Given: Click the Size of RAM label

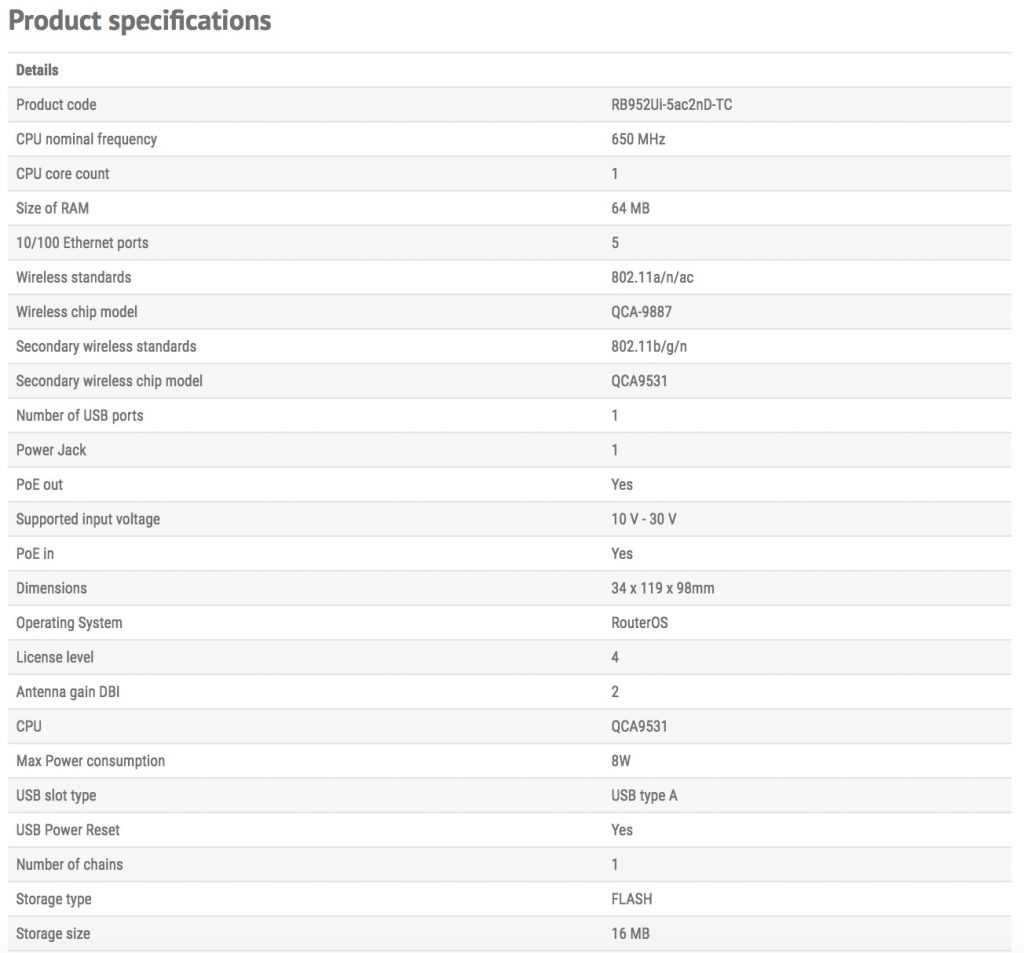Looking at the screenshot, I should 59,208.
